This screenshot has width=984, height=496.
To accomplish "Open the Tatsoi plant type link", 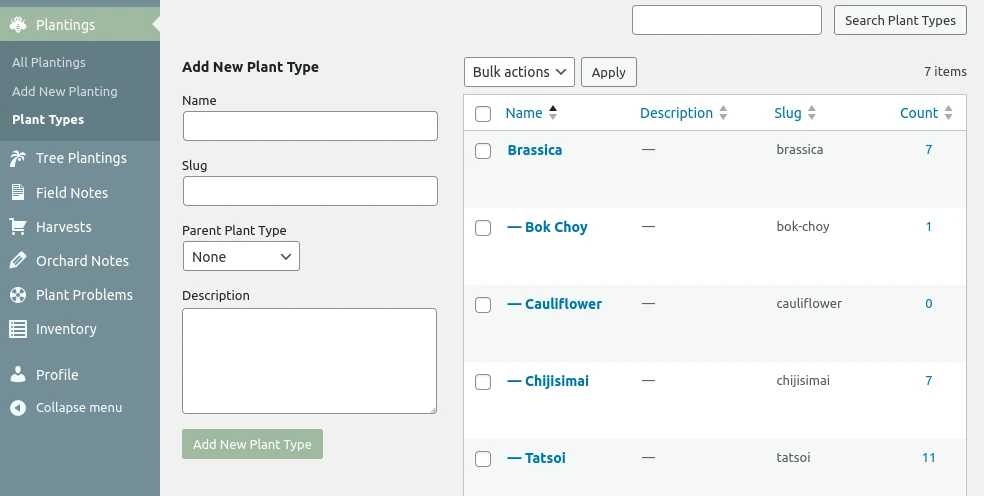I will [x=545, y=458].
